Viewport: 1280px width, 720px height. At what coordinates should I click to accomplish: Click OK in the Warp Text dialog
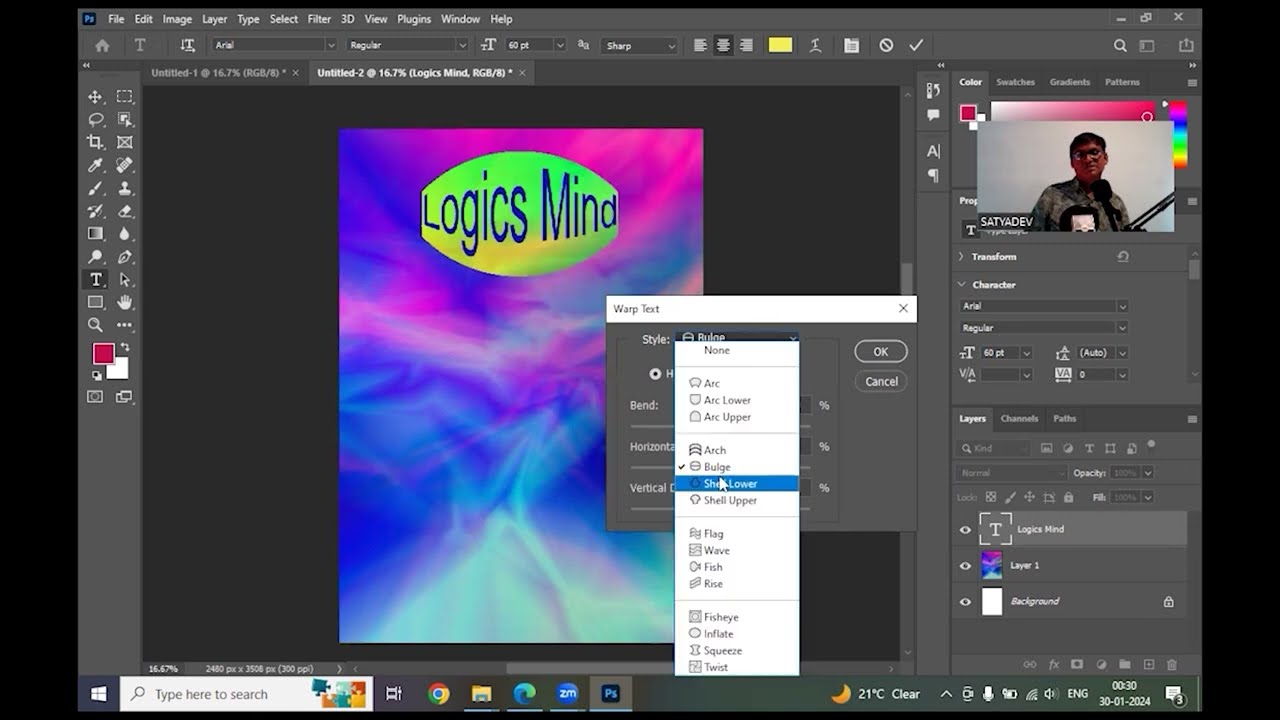coord(880,352)
